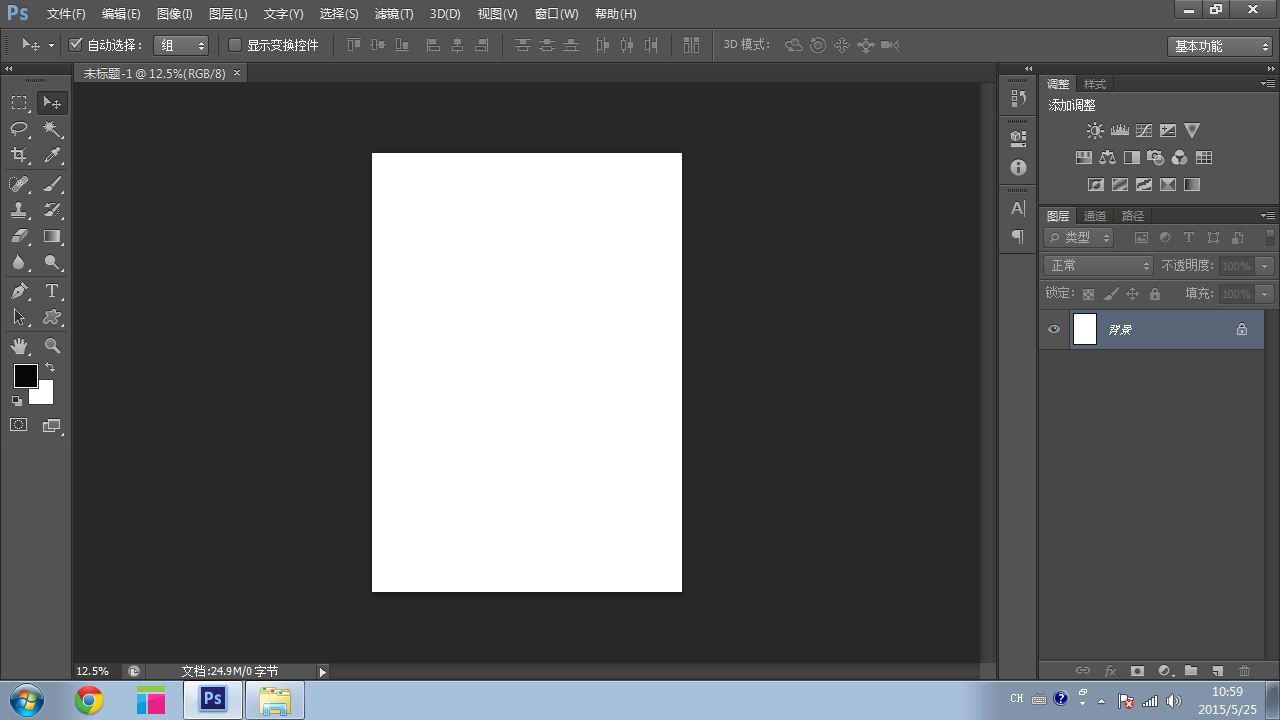Toggle Quick Mask mode
Viewport: 1280px width, 720px height.
(x=19, y=425)
